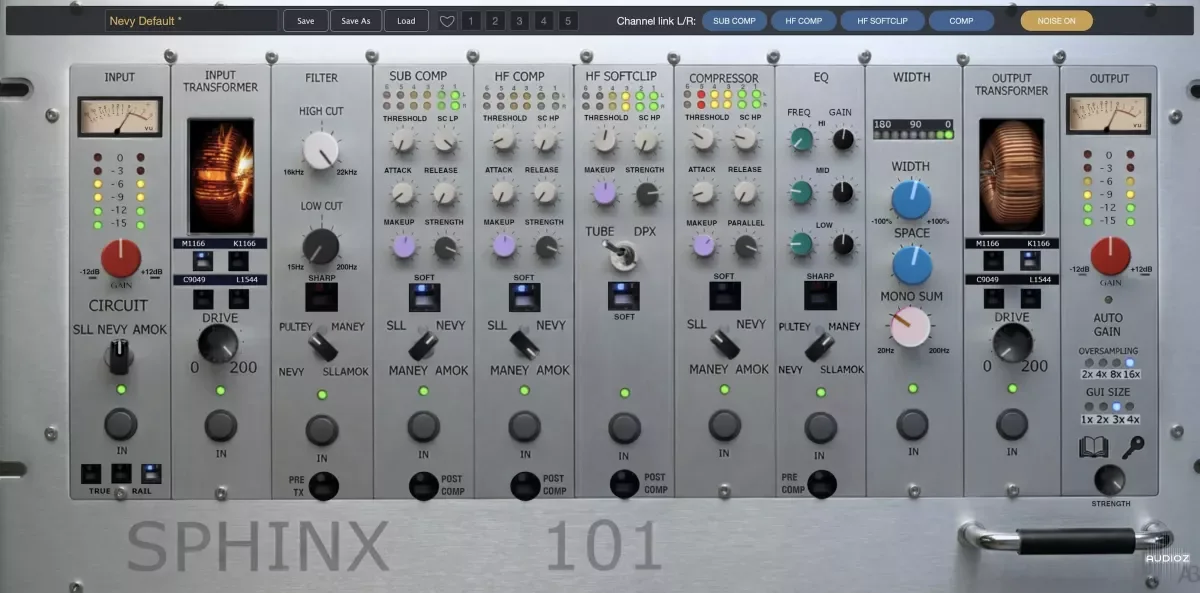Click the key license icon in OUTPUT
The width and height of the screenshot is (1200, 593).
(x=1133, y=447)
